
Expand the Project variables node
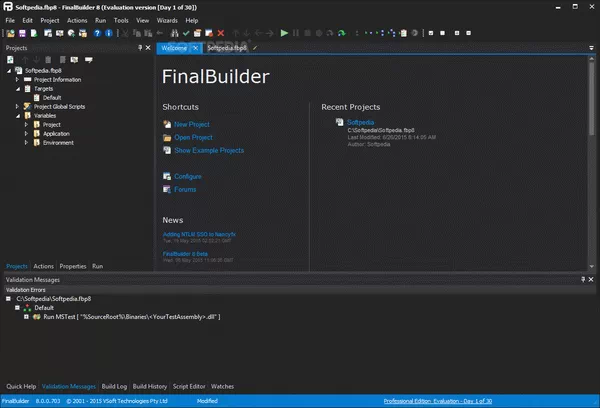point(26,124)
